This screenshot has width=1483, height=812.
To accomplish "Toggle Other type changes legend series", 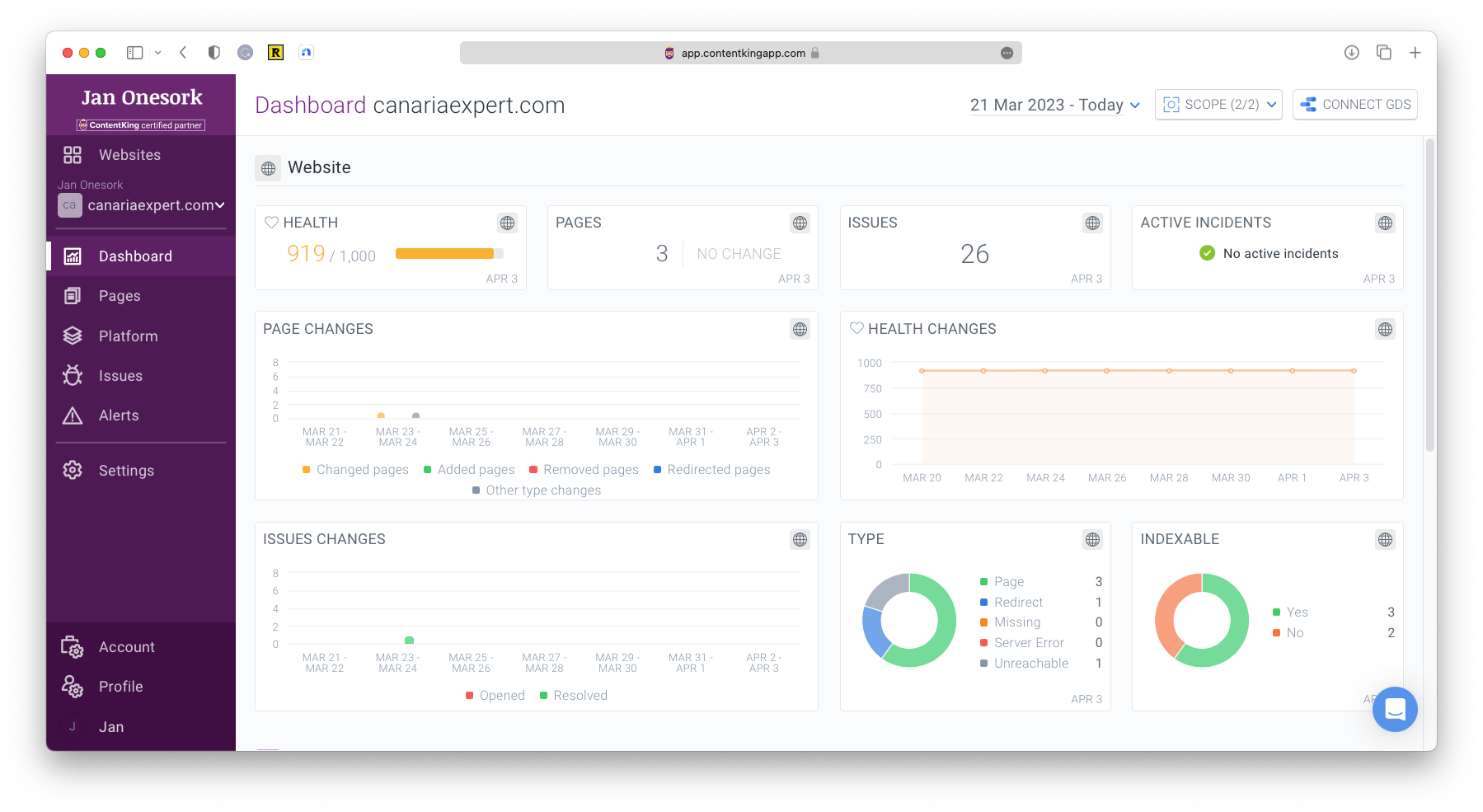I will click(x=537, y=490).
